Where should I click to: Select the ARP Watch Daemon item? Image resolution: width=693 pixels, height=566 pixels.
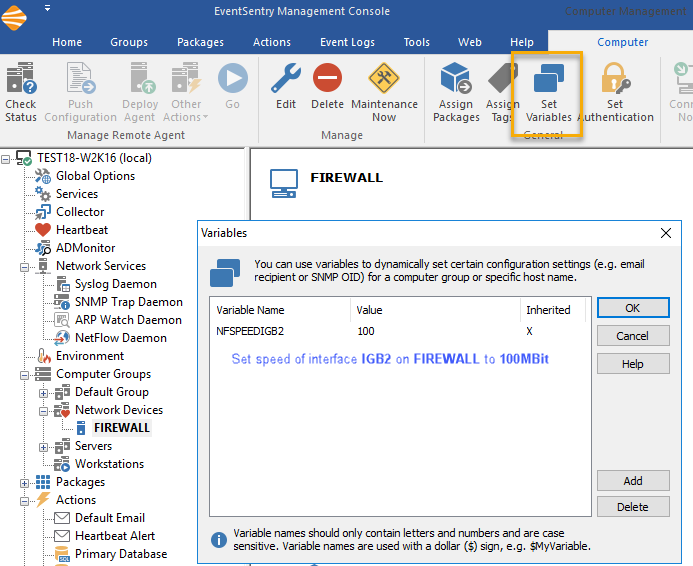128,320
